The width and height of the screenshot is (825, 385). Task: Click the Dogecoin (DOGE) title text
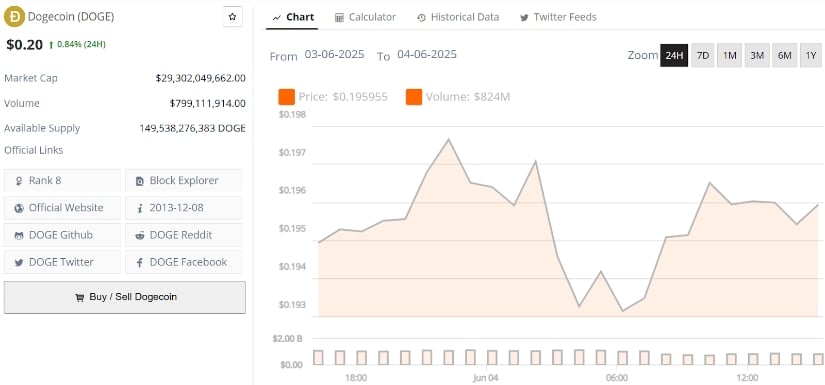[71, 17]
